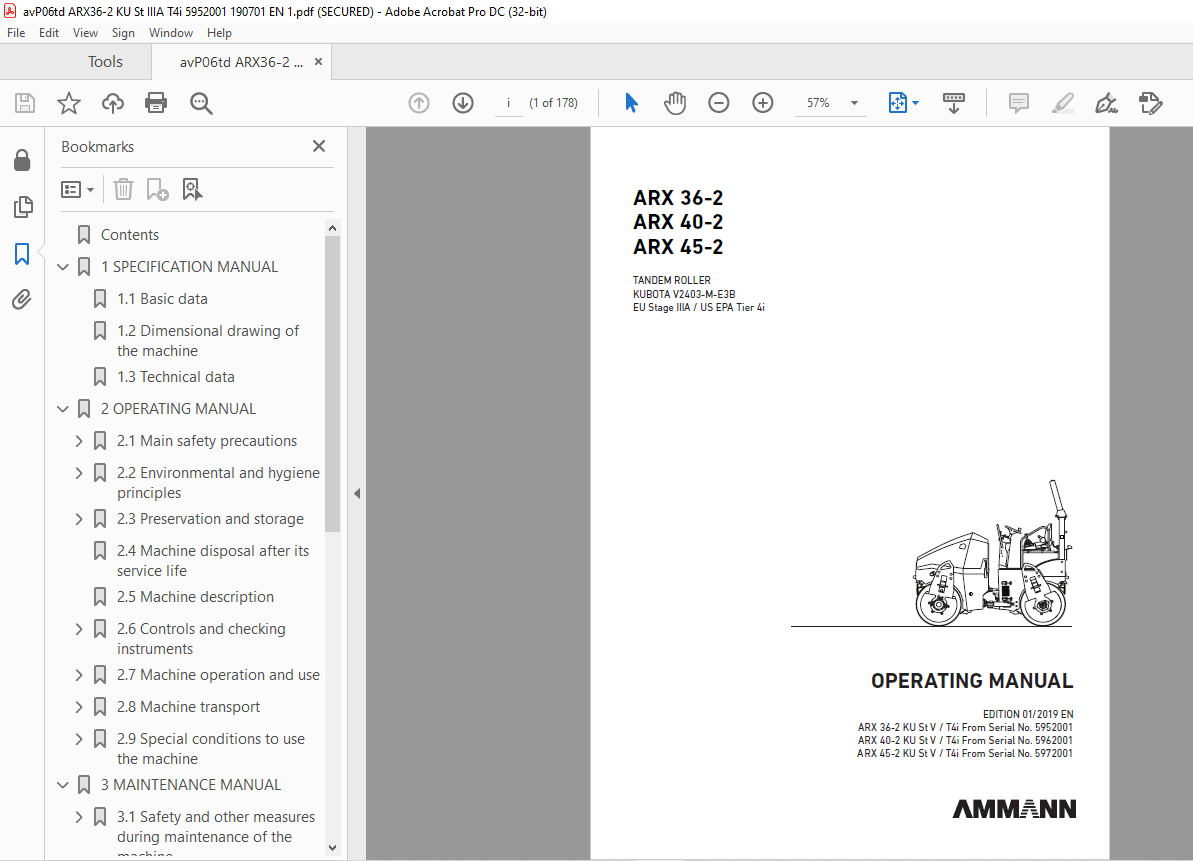
Task: Select the Hand pan tool
Action: point(674,103)
